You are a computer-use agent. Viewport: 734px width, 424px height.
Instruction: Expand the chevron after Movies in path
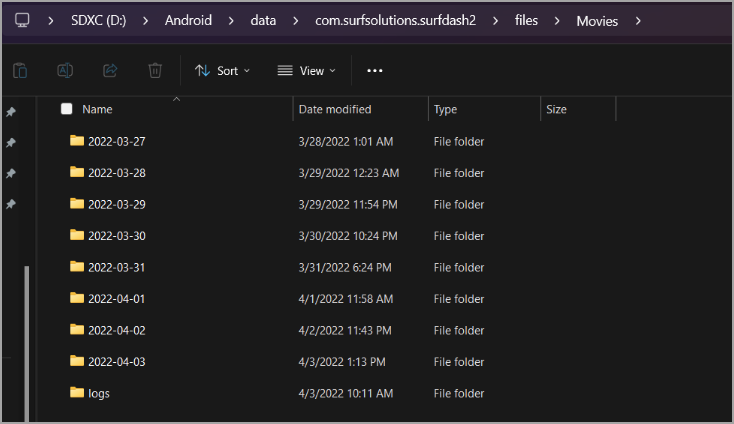(x=638, y=20)
